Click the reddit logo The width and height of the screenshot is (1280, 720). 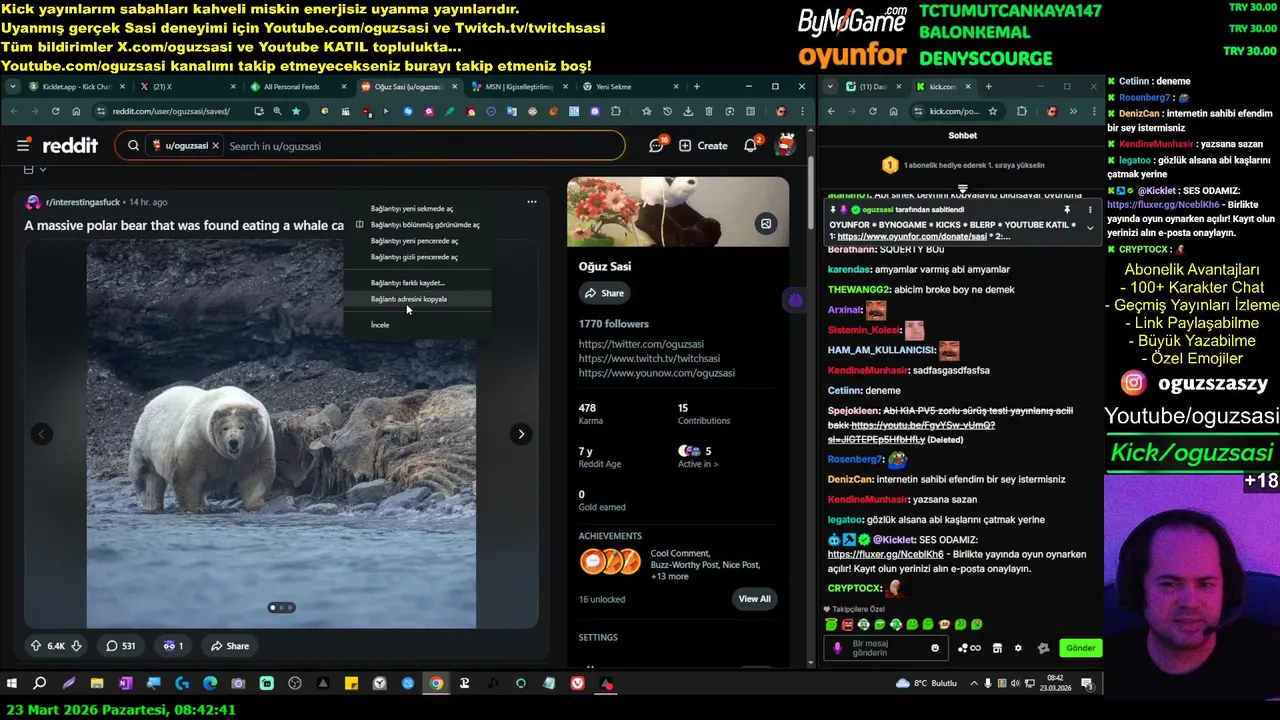(x=70, y=146)
